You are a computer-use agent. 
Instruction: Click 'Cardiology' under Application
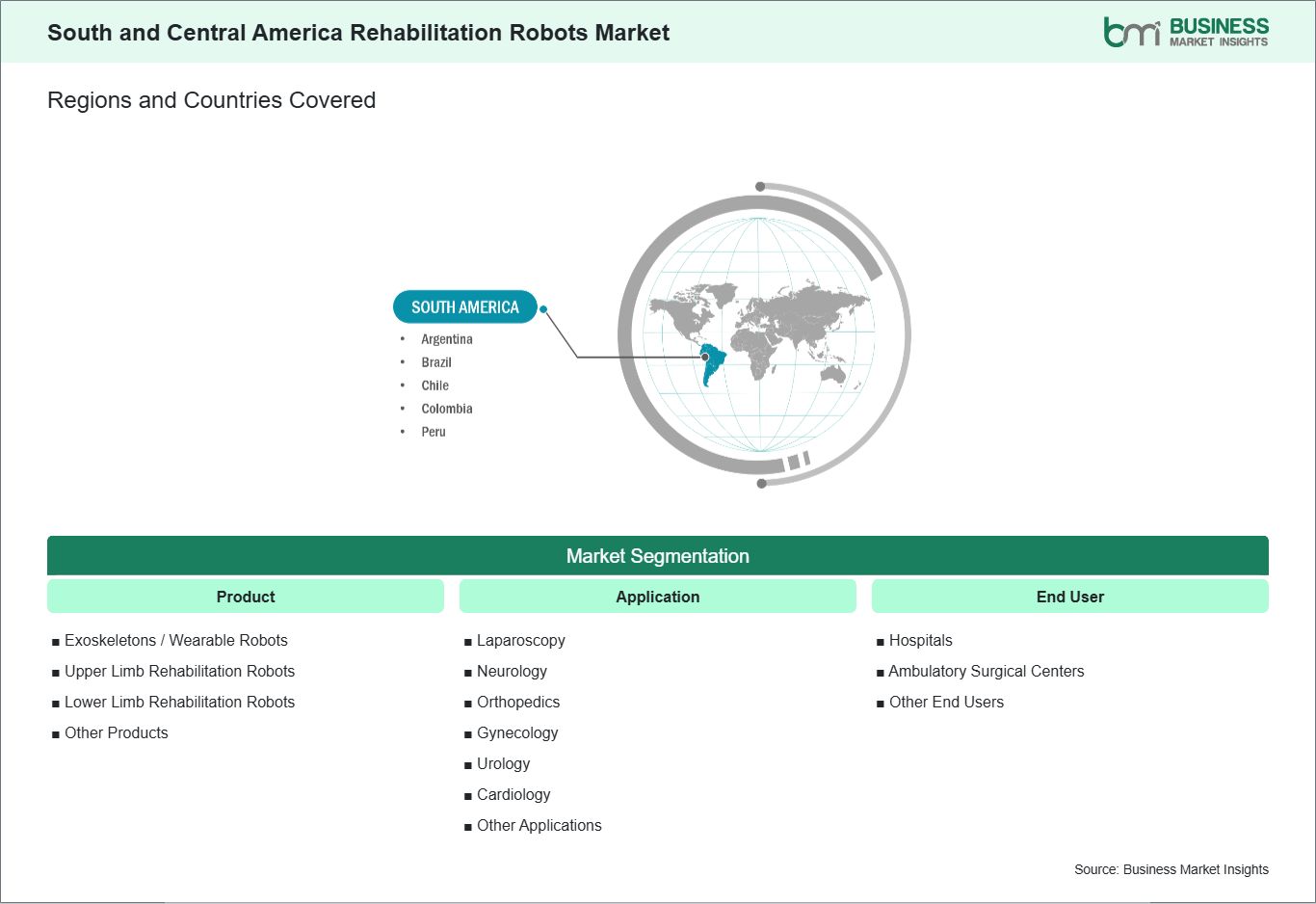[513, 795]
